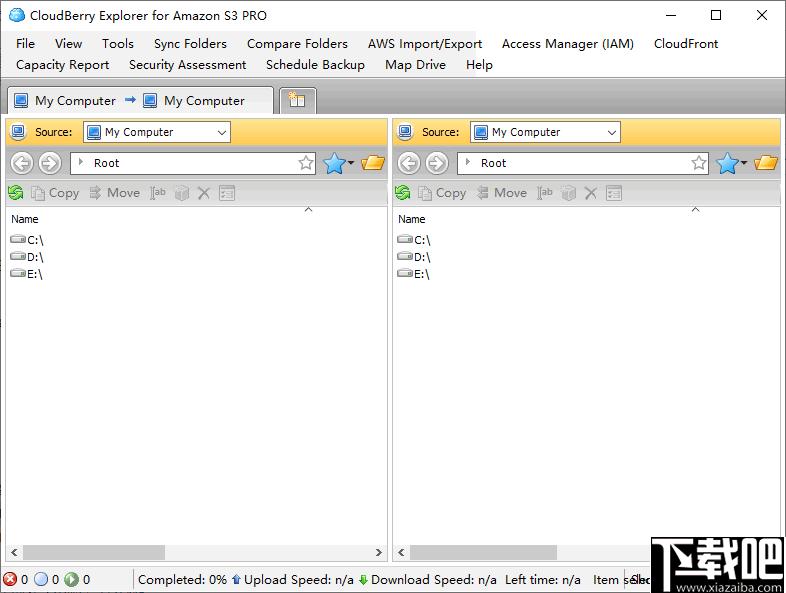Click Copy in the right pane toolbar

(442, 193)
